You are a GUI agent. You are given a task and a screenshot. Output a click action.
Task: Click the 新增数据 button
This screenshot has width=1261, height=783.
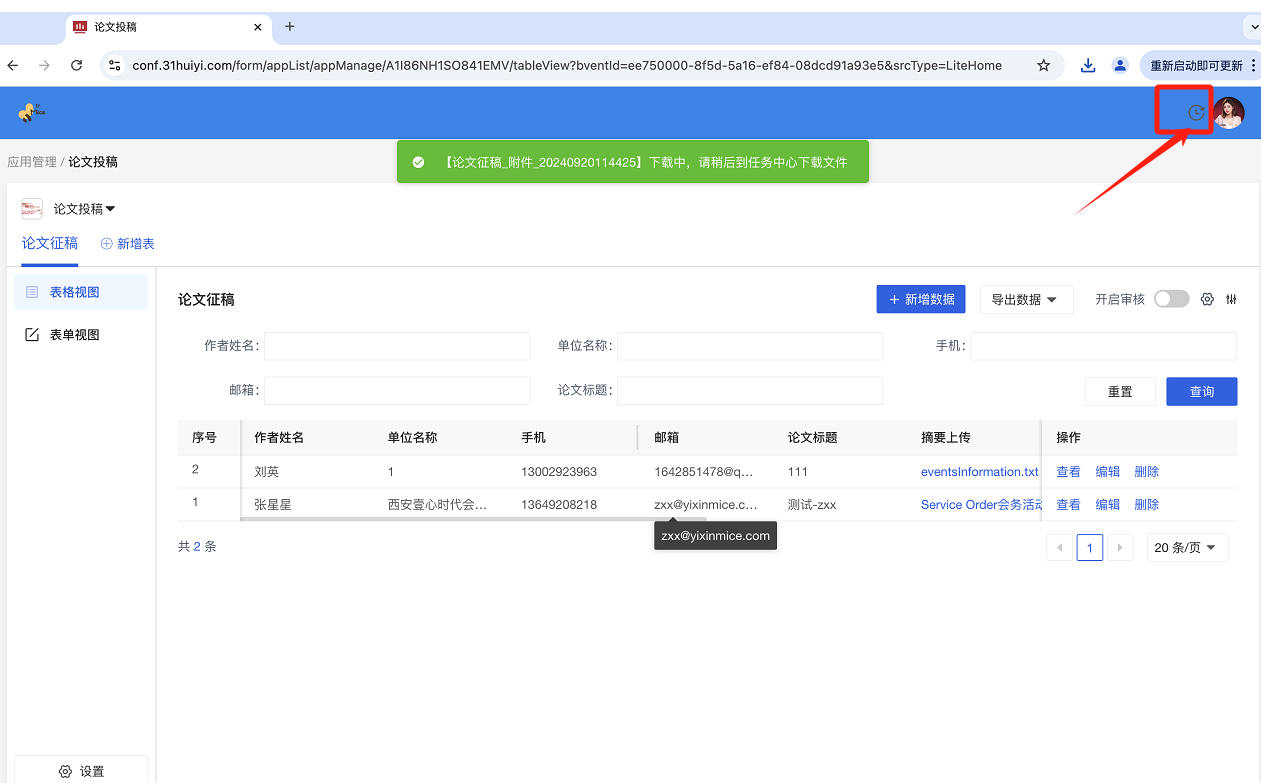(x=921, y=299)
